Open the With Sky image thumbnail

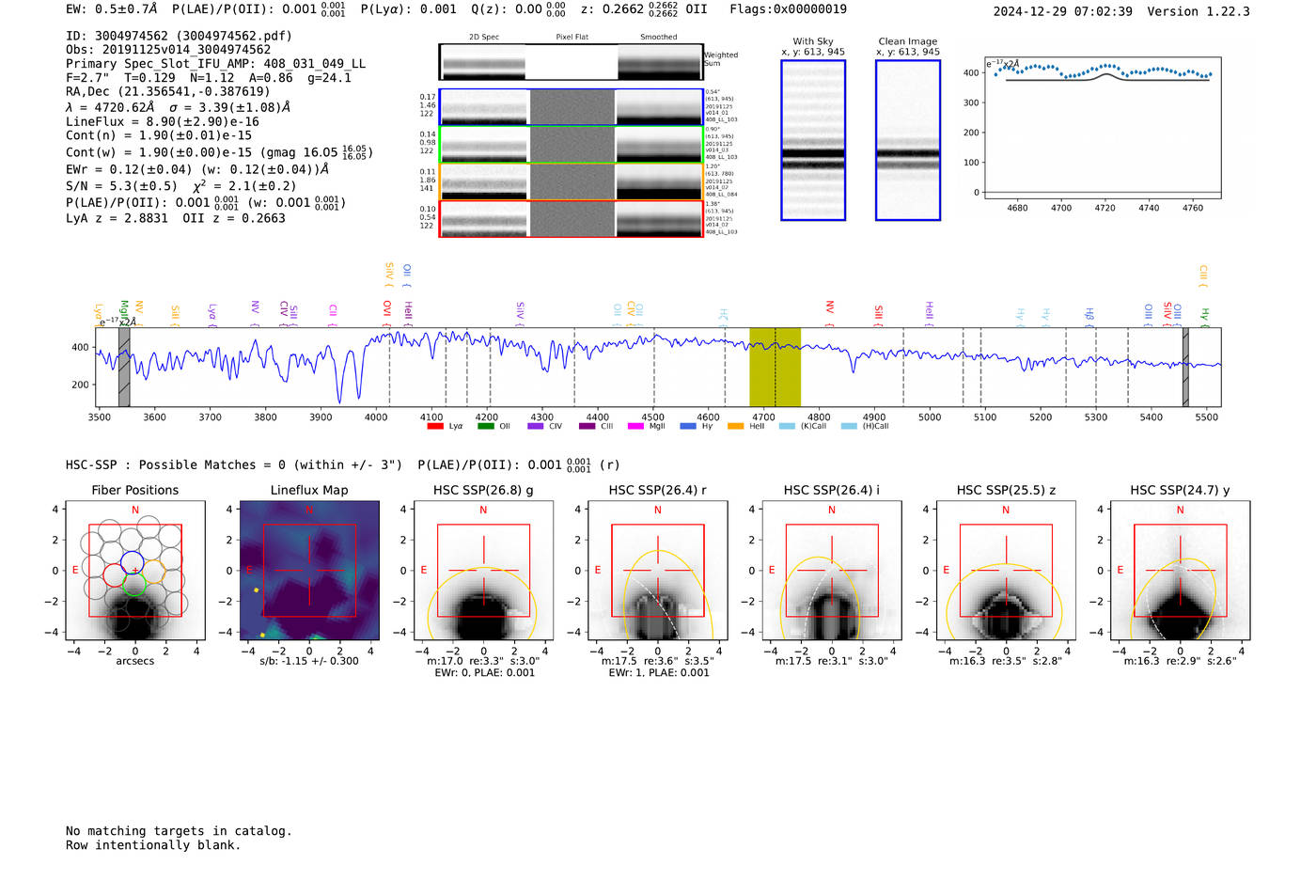click(x=813, y=140)
